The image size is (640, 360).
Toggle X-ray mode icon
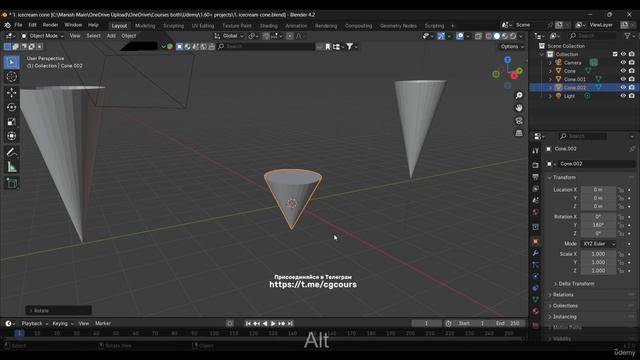coord(478,36)
